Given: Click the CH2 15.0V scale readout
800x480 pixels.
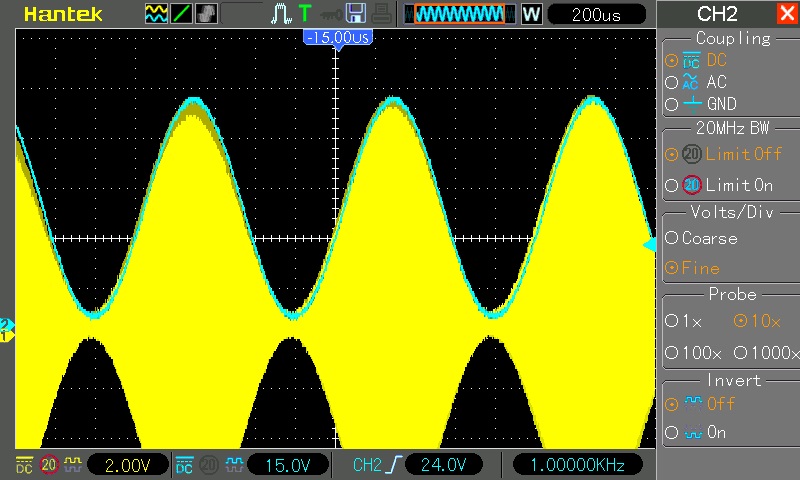Looking at the screenshot, I should coord(287,465).
